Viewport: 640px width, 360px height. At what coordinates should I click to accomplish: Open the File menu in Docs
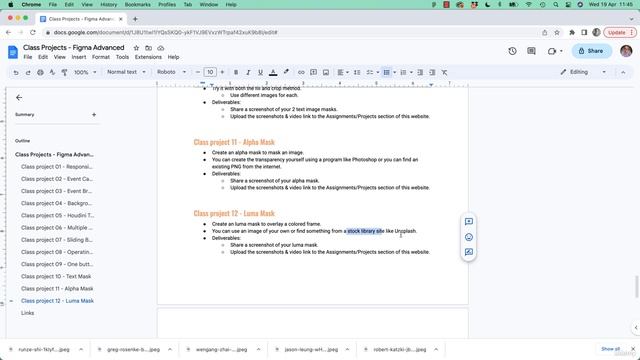[x=28, y=57]
